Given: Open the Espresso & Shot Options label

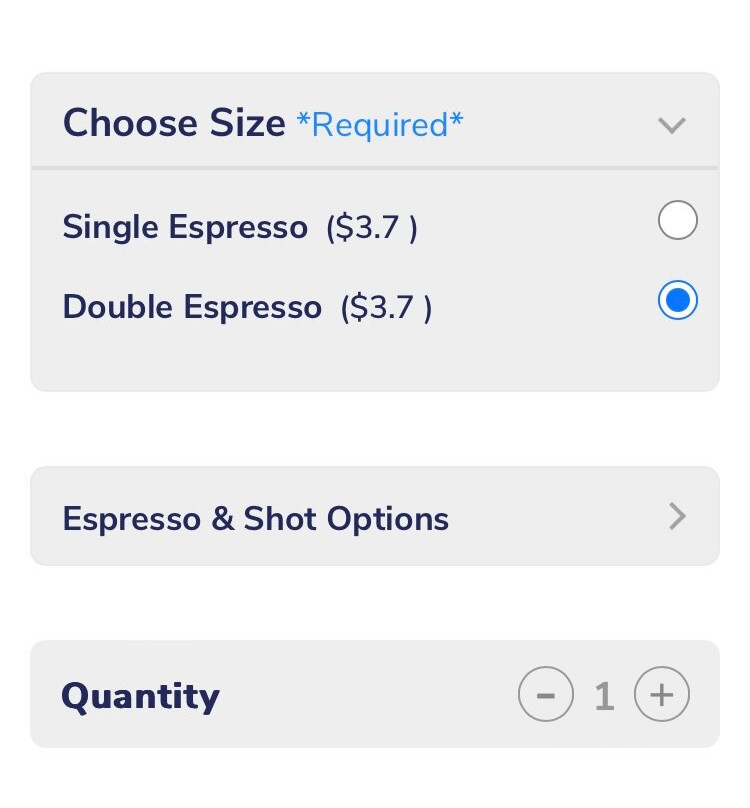Looking at the screenshot, I should click(255, 519).
